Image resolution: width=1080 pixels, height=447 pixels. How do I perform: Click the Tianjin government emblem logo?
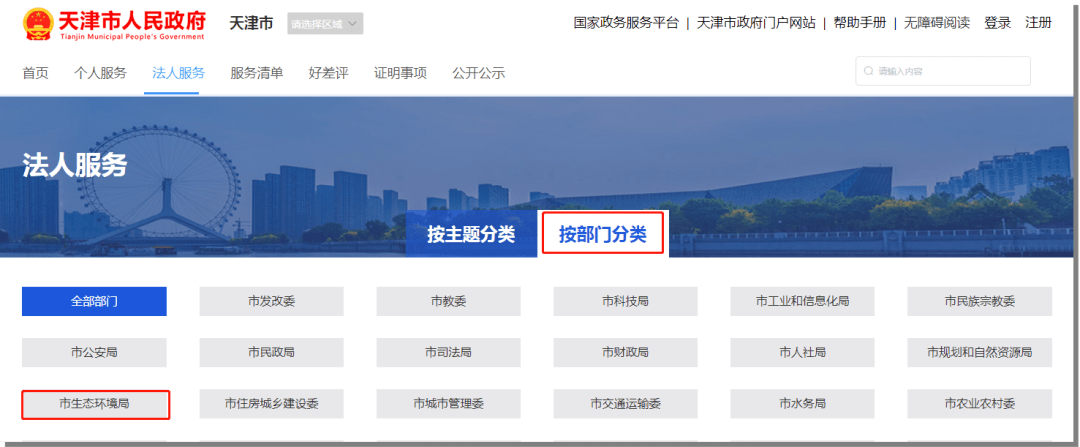(x=38, y=24)
